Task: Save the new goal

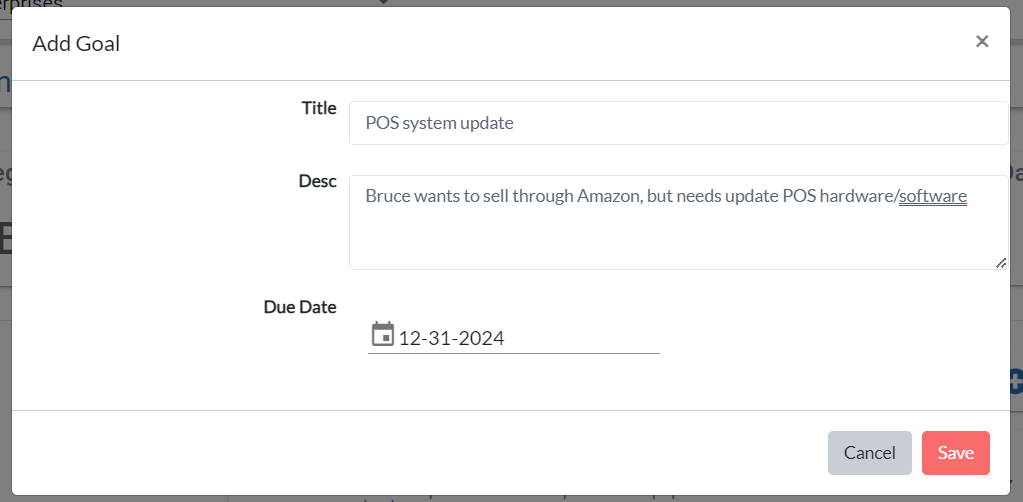Action: click(x=956, y=452)
